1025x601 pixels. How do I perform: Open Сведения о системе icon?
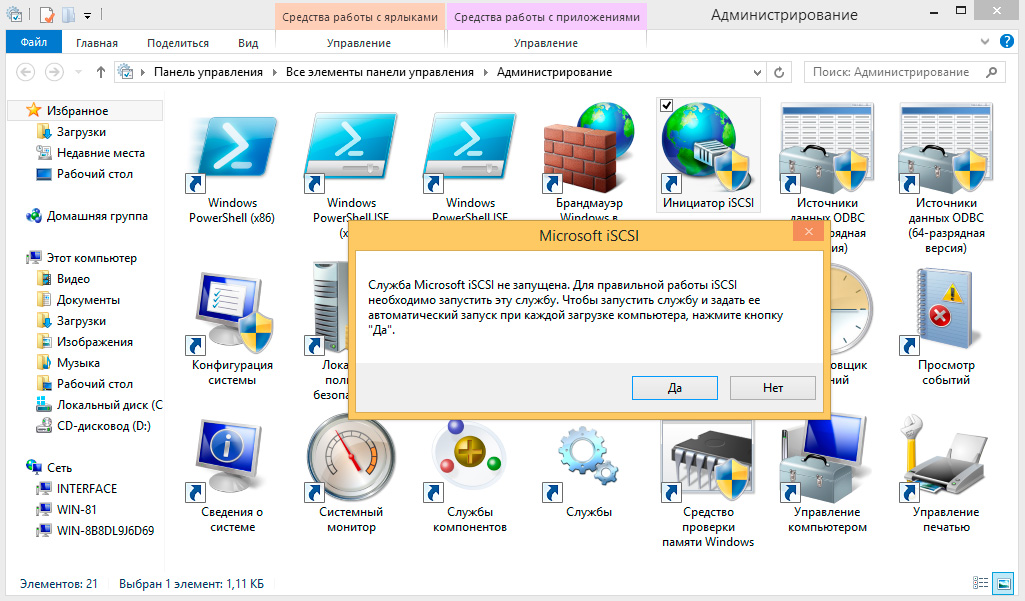232,475
